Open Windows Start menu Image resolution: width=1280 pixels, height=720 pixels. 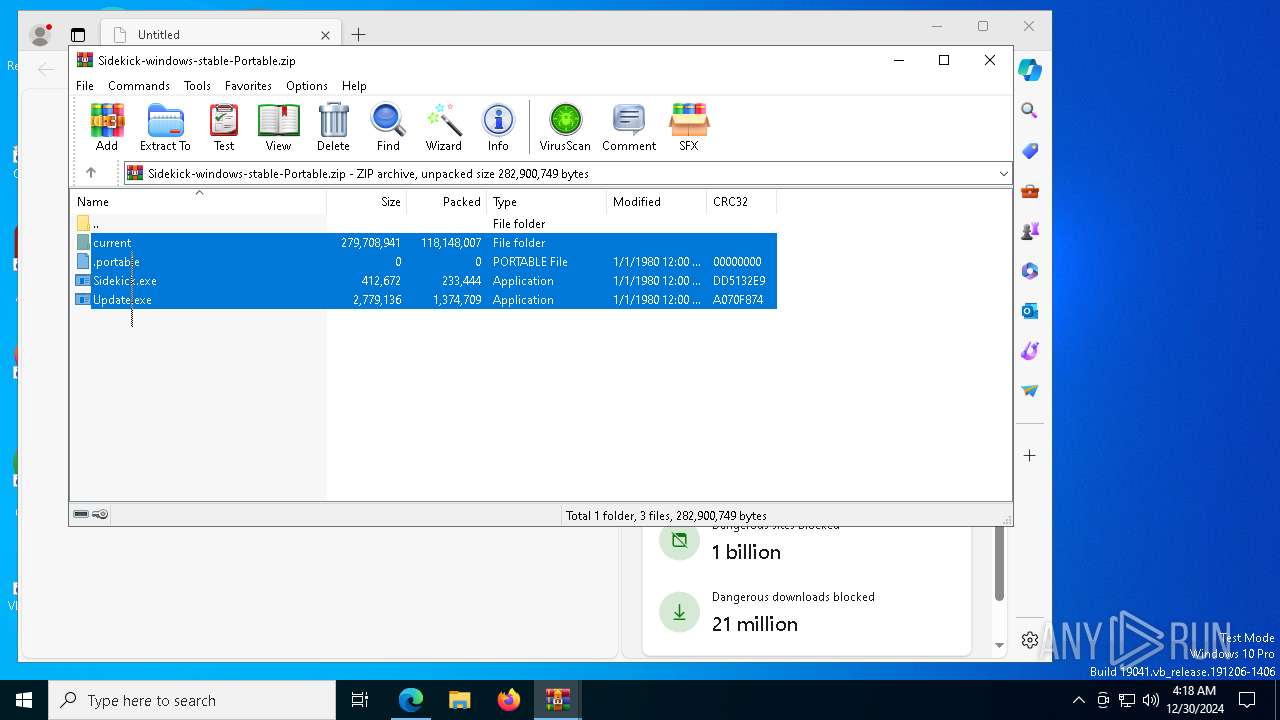click(x=24, y=700)
